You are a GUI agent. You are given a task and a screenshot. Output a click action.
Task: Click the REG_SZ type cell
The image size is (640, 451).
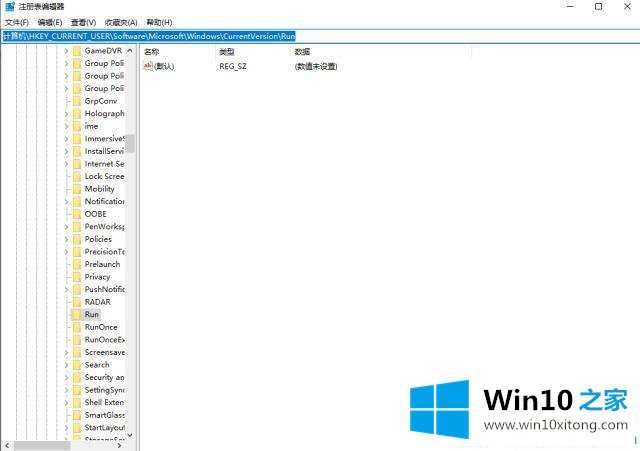coord(233,66)
